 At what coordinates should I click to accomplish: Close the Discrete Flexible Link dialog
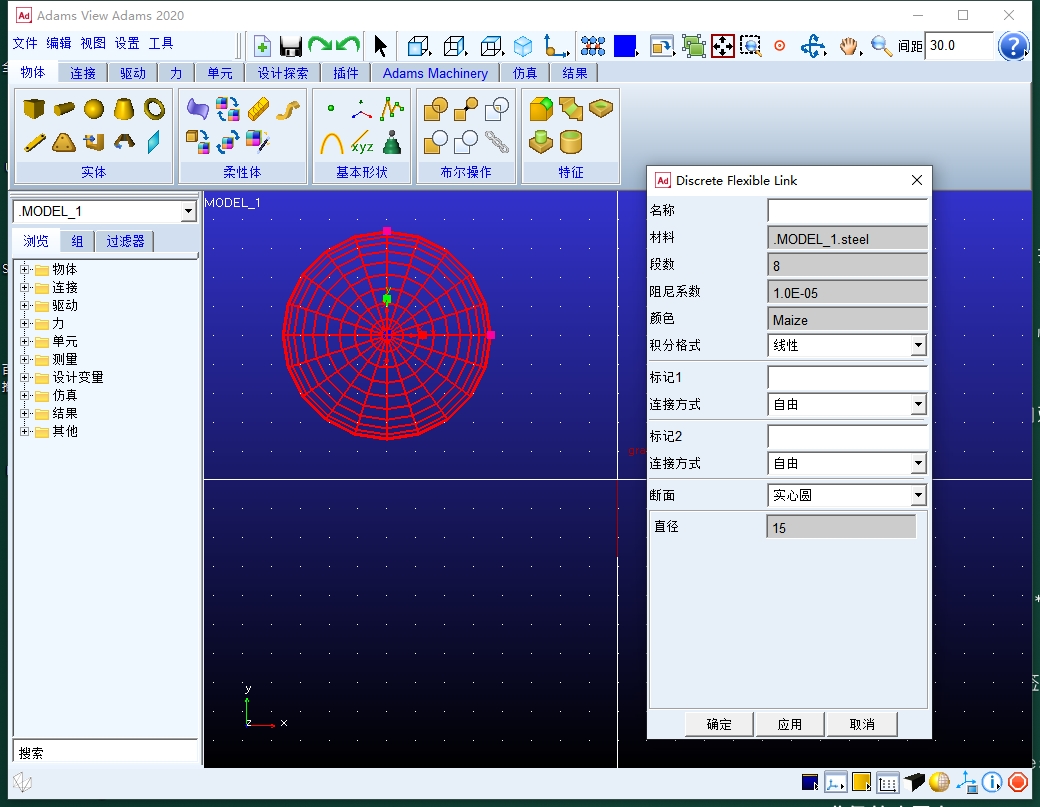[917, 180]
